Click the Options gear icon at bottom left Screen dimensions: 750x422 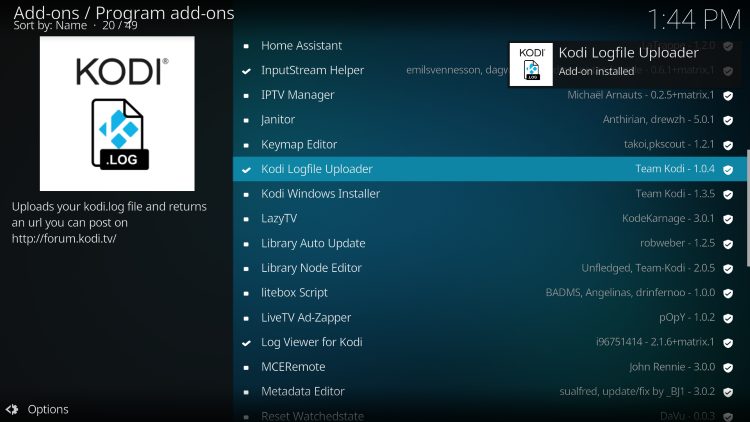12,409
